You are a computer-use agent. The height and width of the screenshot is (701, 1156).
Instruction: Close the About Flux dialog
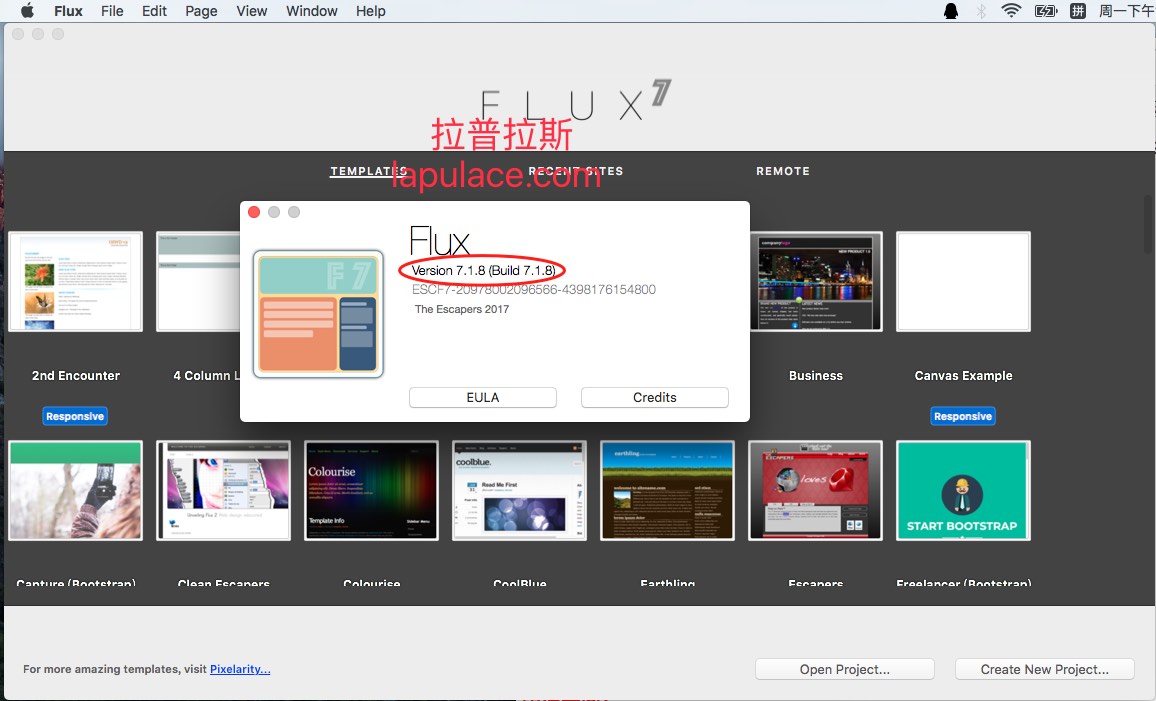254,212
